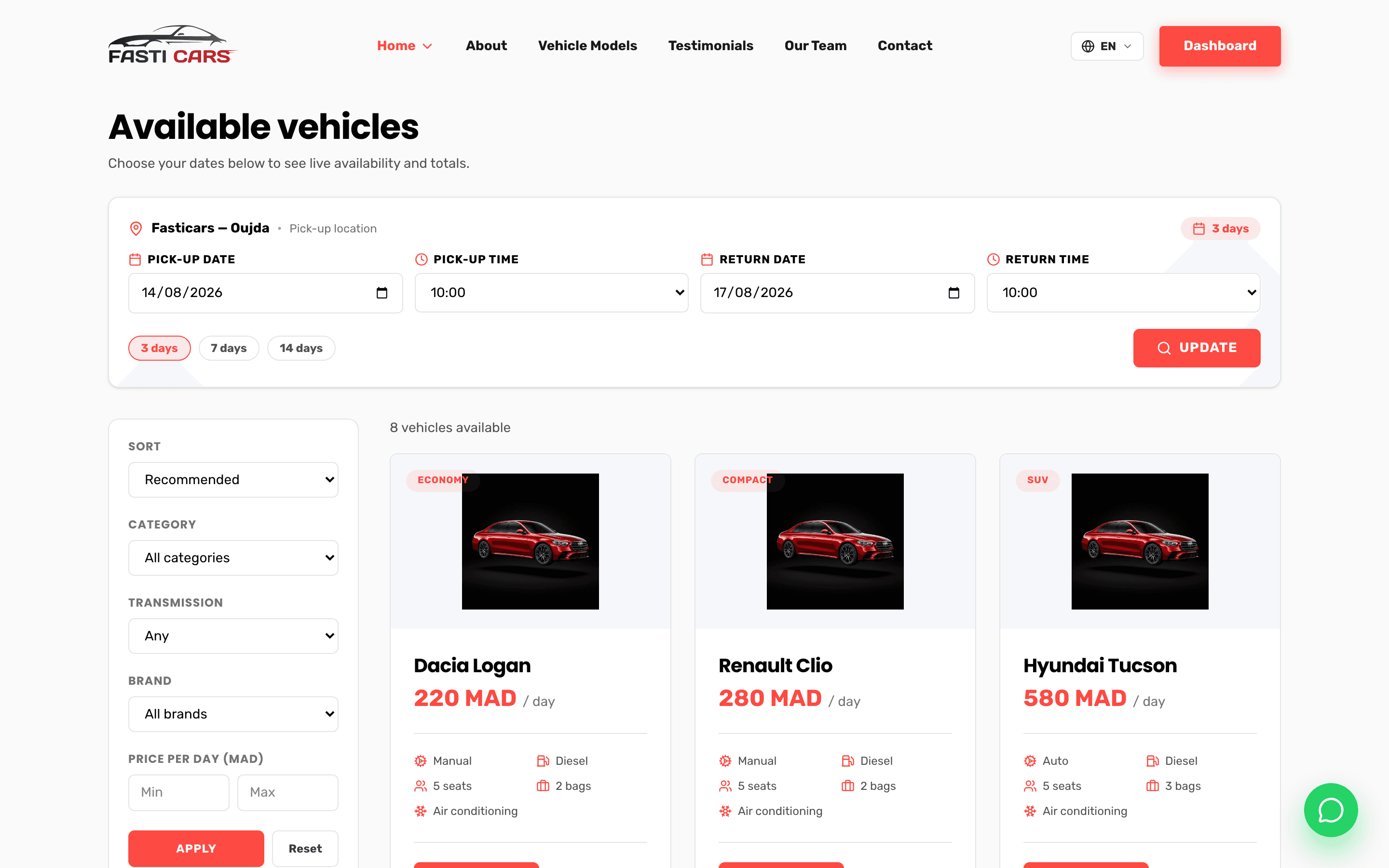Open the Transmission dropdown showing Any
The width and height of the screenshot is (1389, 868).
coord(233,636)
